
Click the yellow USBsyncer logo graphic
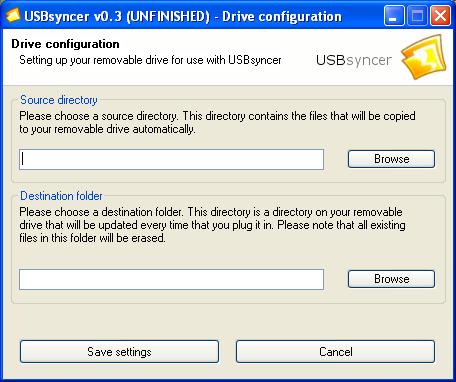[x=424, y=57]
